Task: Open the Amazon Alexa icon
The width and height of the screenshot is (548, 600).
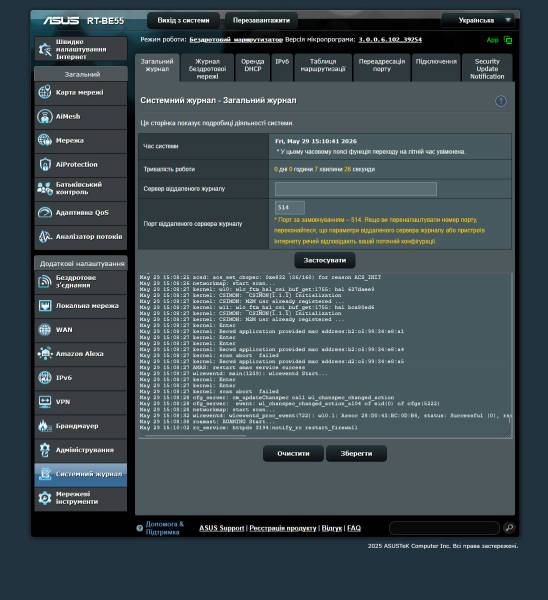Action: pyautogui.click(x=45, y=354)
